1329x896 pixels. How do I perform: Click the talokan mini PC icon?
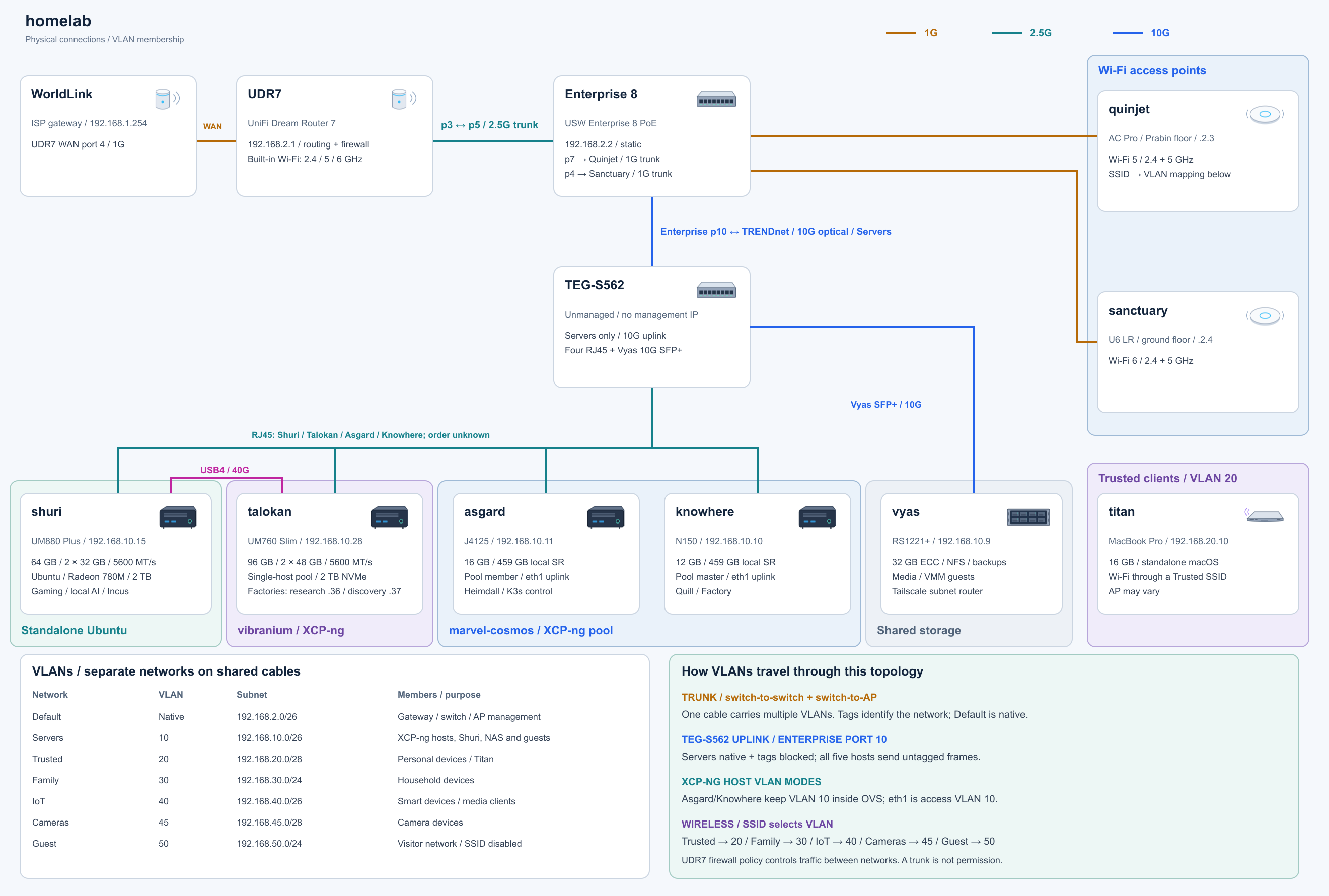pyautogui.click(x=389, y=517)
